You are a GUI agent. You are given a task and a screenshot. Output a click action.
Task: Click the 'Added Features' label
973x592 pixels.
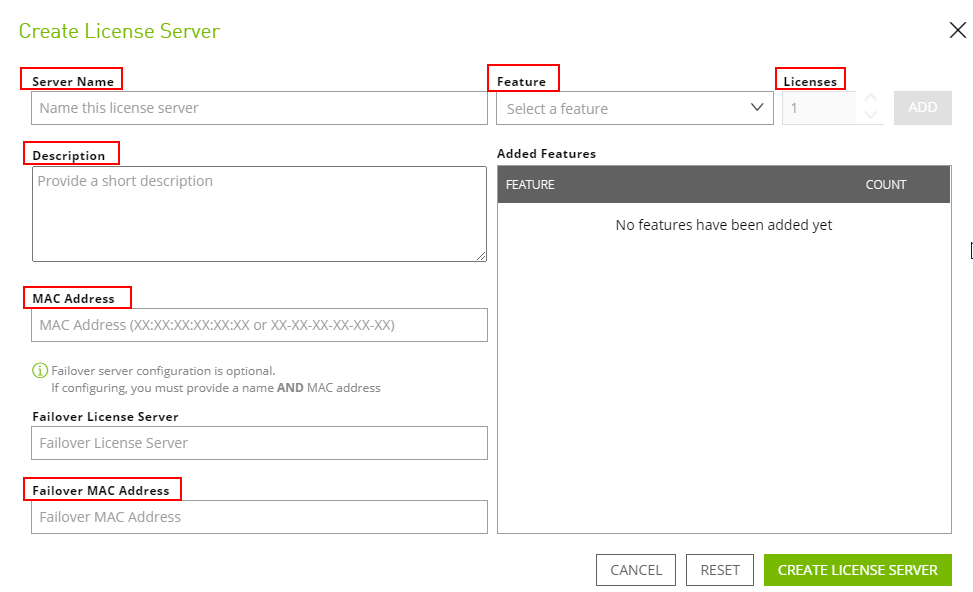(x=546, y=153)
